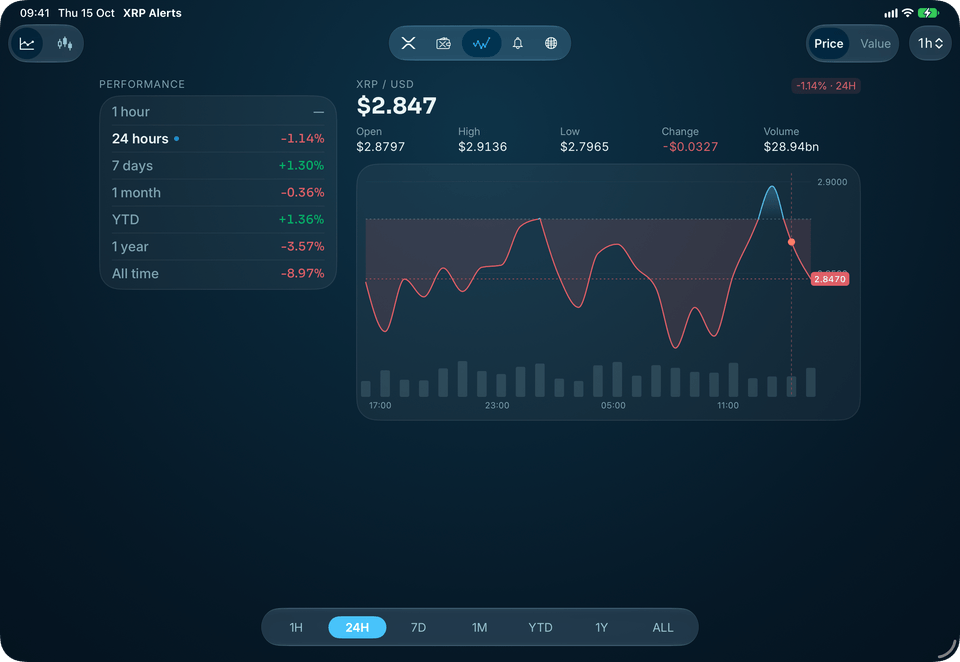Click the $2.847 current price

[396, 106]
